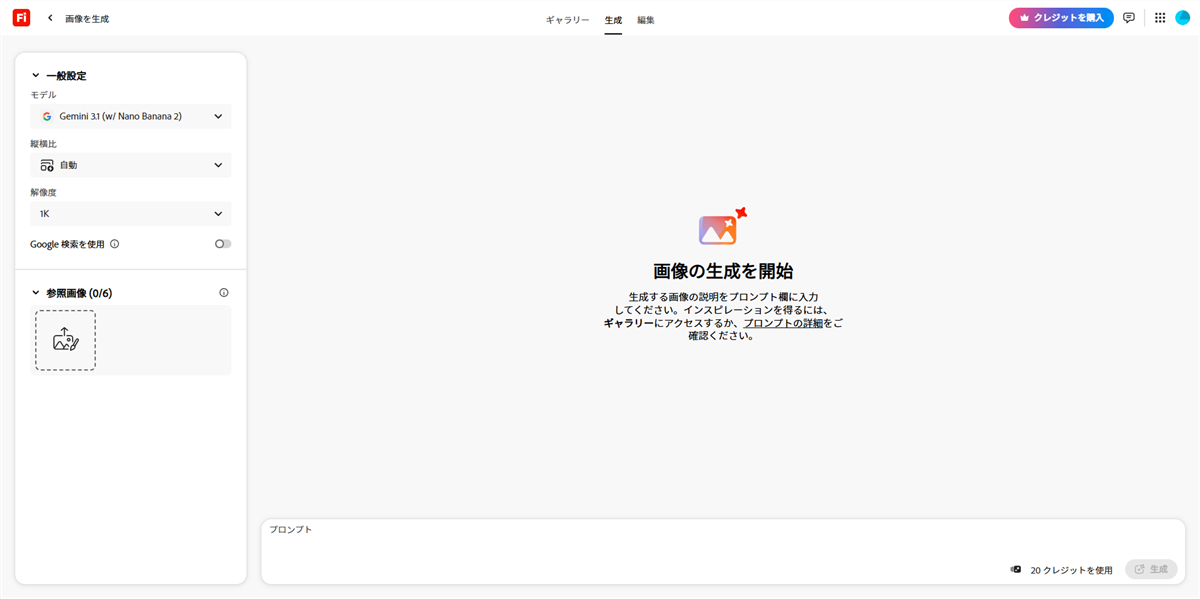Collapse the 一般設定 section
1200x599 pixels.
(36, 75)
